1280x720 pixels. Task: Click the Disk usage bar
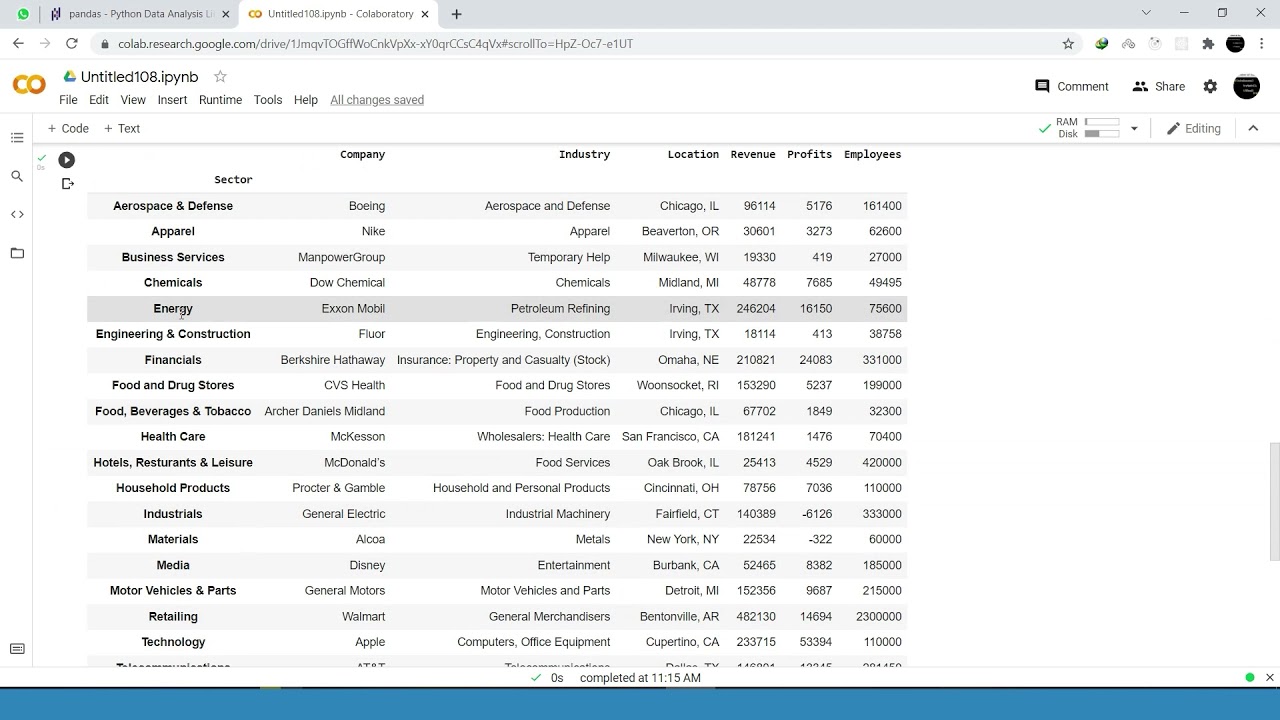pyautogui.click(x=1101, y=134)
